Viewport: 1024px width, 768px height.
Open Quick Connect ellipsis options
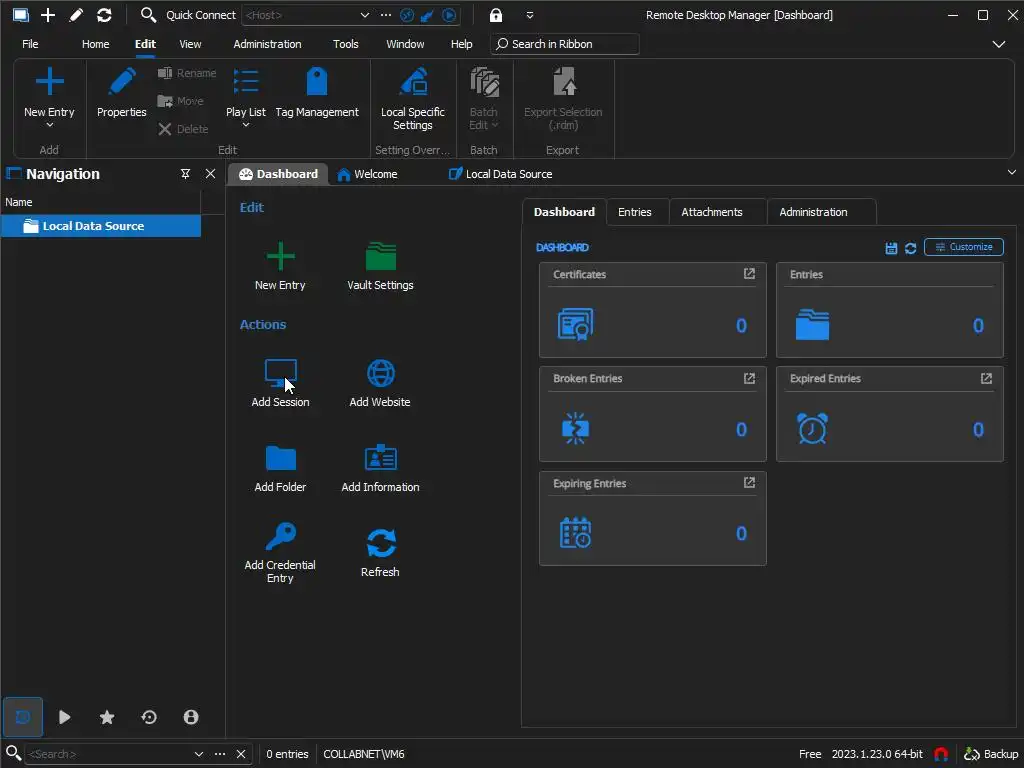(386, 15)
